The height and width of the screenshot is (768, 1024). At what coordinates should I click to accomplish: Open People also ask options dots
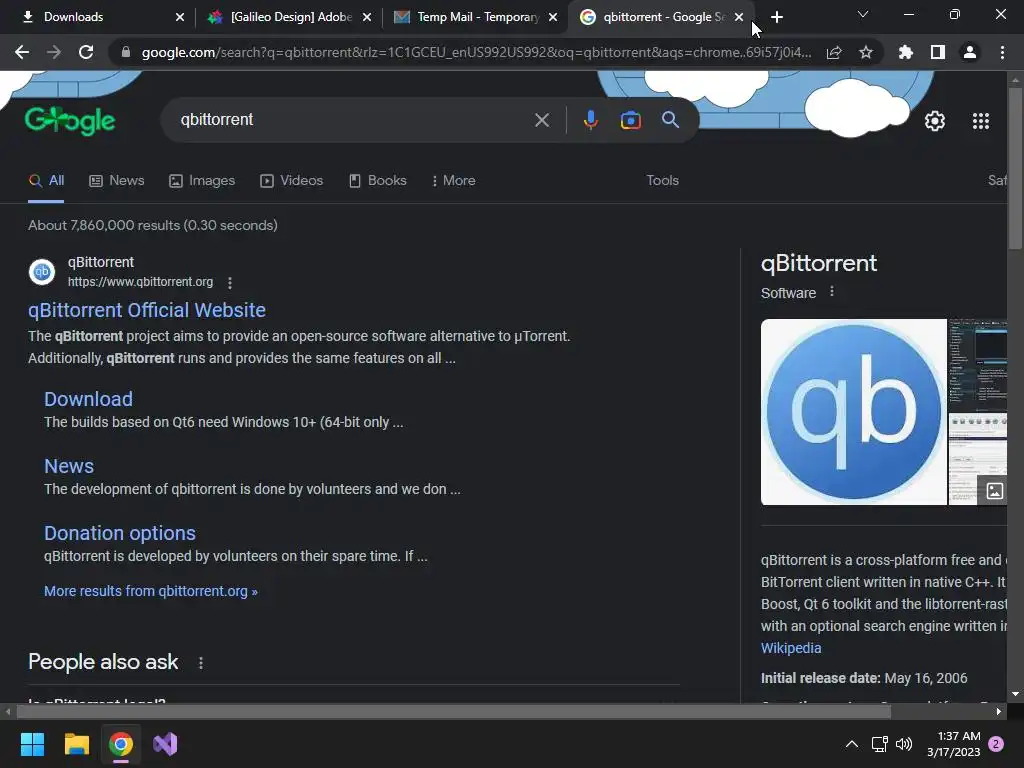[200, 663]
